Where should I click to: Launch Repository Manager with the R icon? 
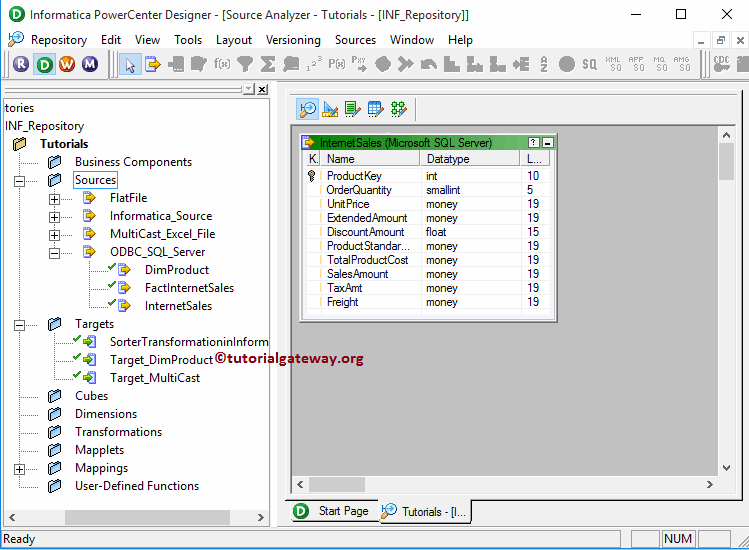click(21, 64)
